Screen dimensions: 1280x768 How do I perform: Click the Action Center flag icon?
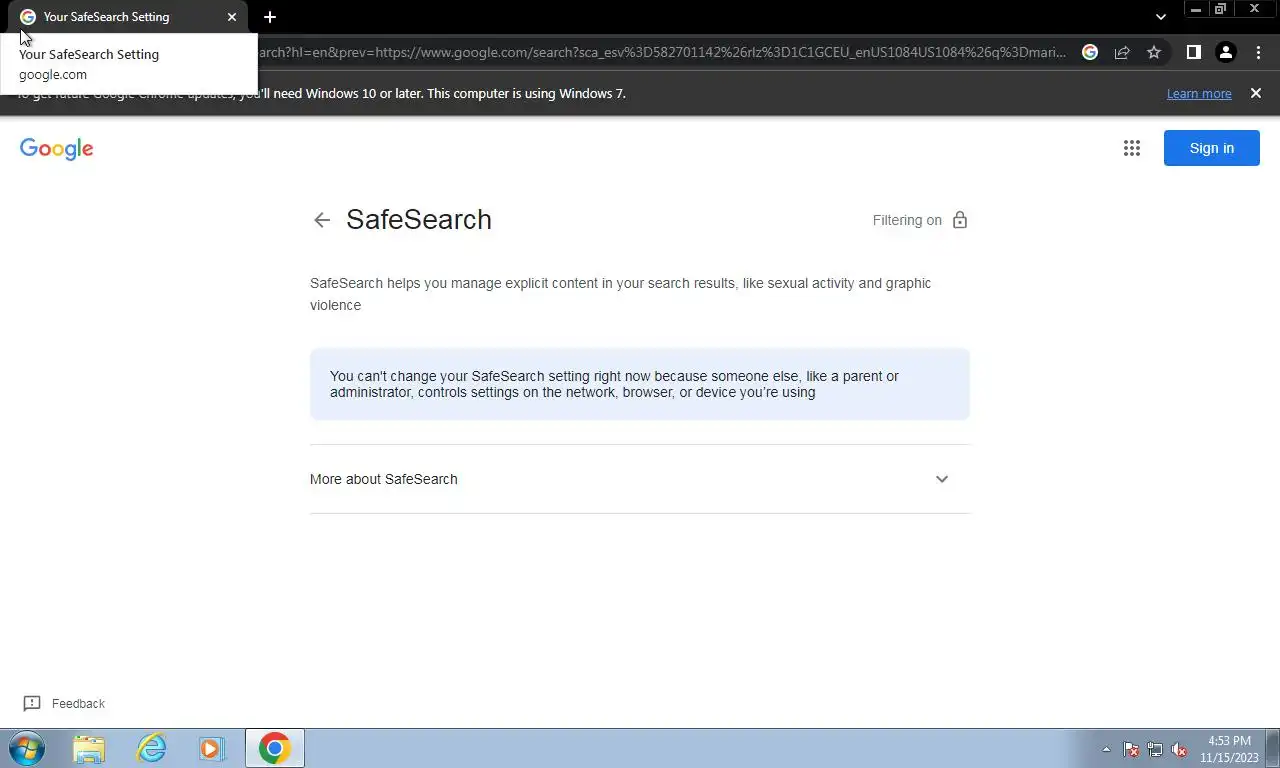pos(1131,749)
